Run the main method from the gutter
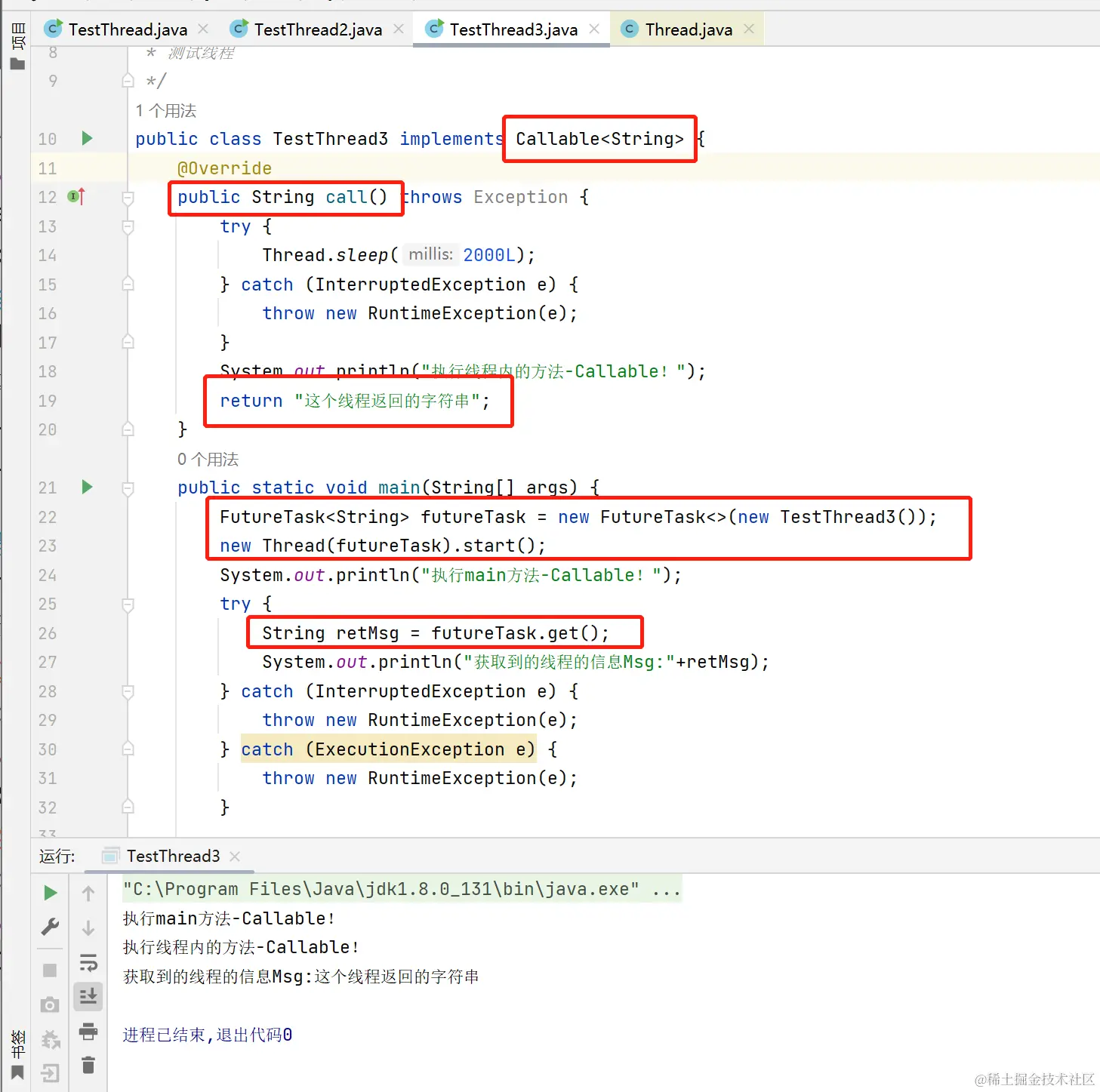The width and height of the screenshot is (1100, 1092). [87, 487]
